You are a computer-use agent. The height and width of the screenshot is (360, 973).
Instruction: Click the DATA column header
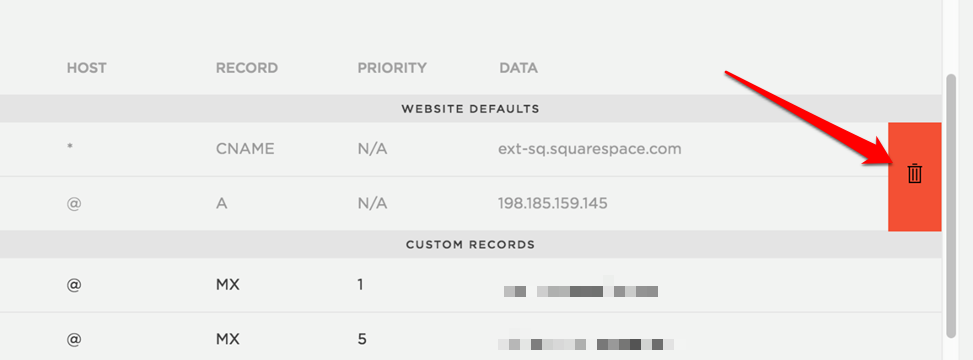(519, 68)
